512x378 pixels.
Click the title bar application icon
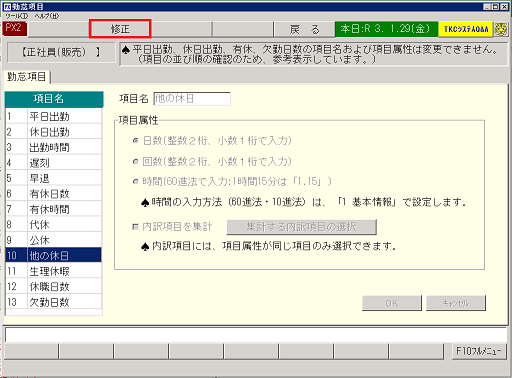(x=7, y=6)
